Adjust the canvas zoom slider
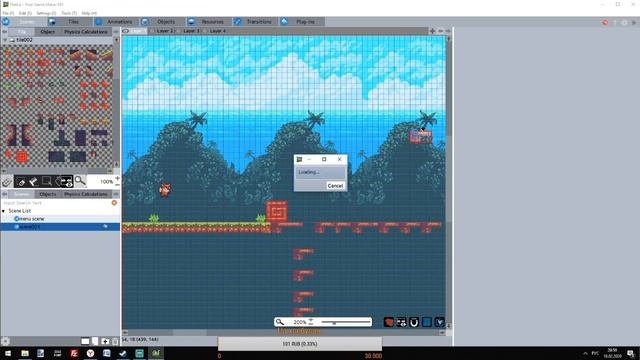Image resolution: width=640 pixels, height=360 pixels. pos(345,322)
